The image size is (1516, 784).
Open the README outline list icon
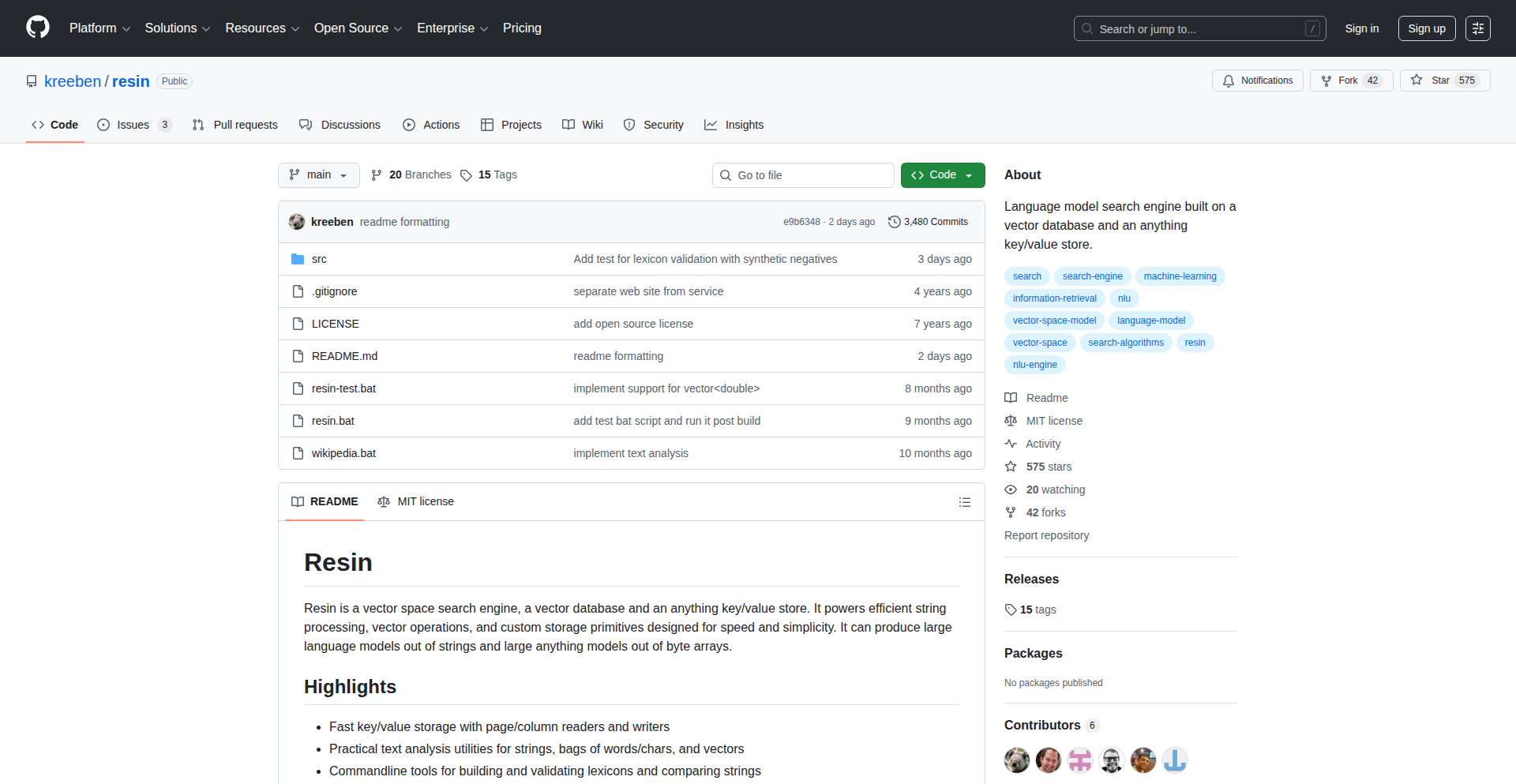click(x=965, y=502)
